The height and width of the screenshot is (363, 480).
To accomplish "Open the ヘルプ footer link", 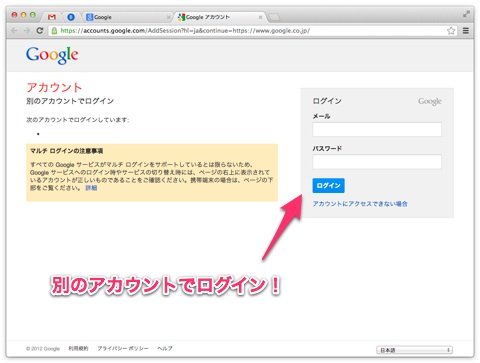I will (x=165, y=348).
